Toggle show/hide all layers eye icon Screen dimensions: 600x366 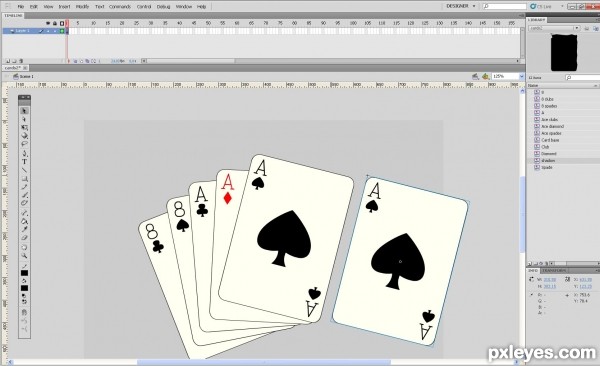click(x=48, y=24)
